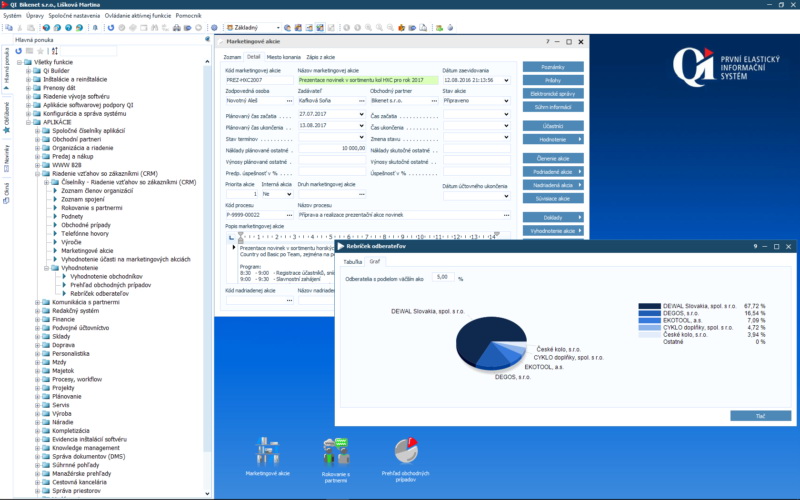Open Zoznam členov organizácií tree item
800x500 pixels.
coord(97,190)
